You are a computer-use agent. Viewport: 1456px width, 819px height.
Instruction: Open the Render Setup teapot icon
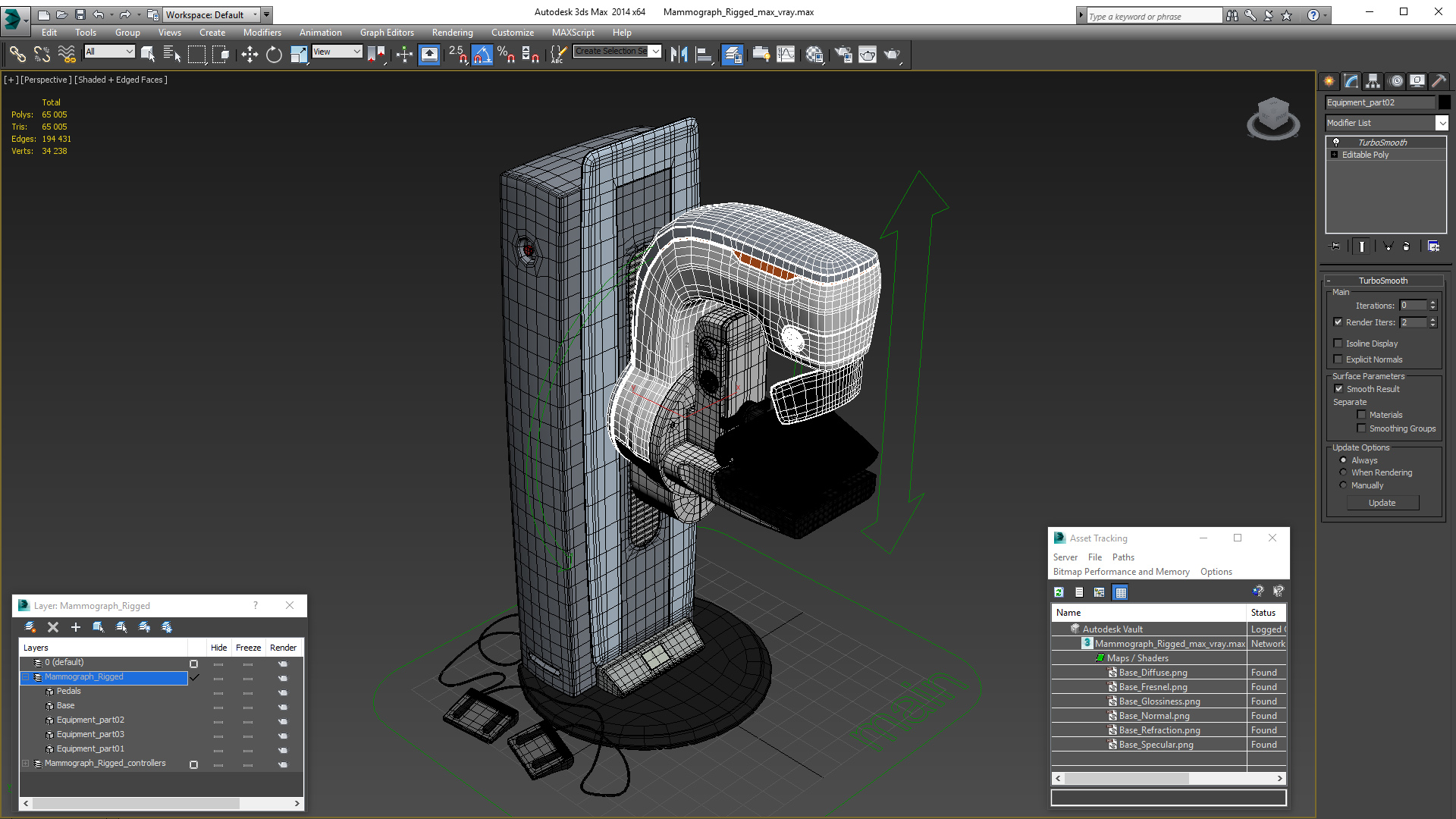843,54
